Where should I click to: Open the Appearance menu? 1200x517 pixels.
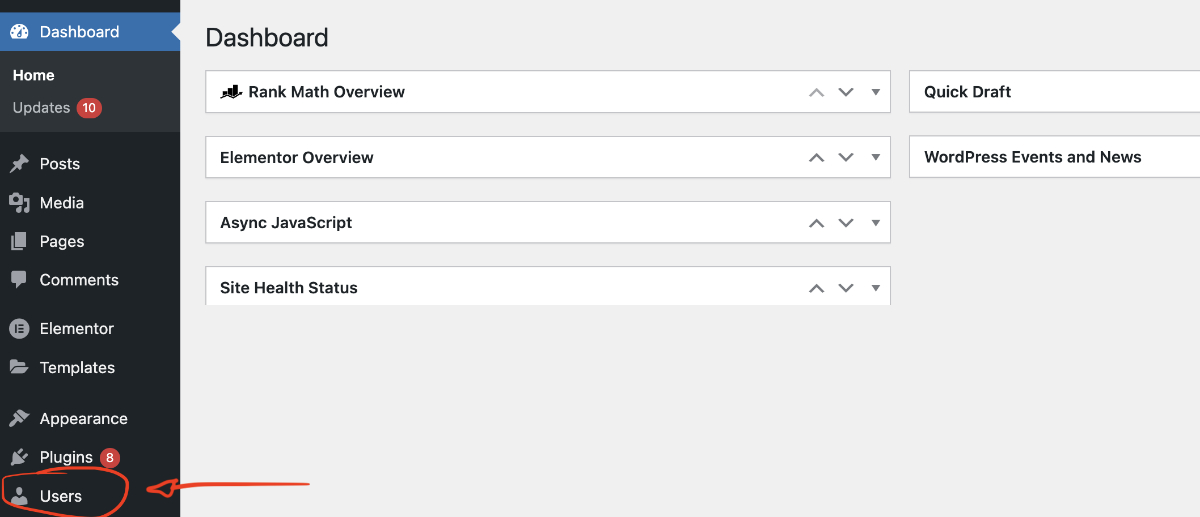90,419
